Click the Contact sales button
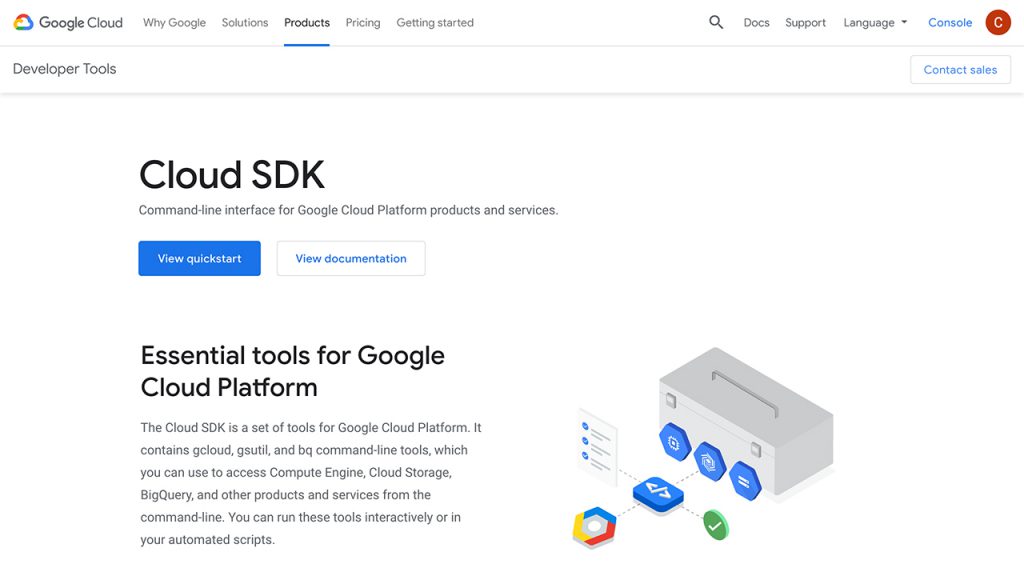1024x576 pixels. 961,69
